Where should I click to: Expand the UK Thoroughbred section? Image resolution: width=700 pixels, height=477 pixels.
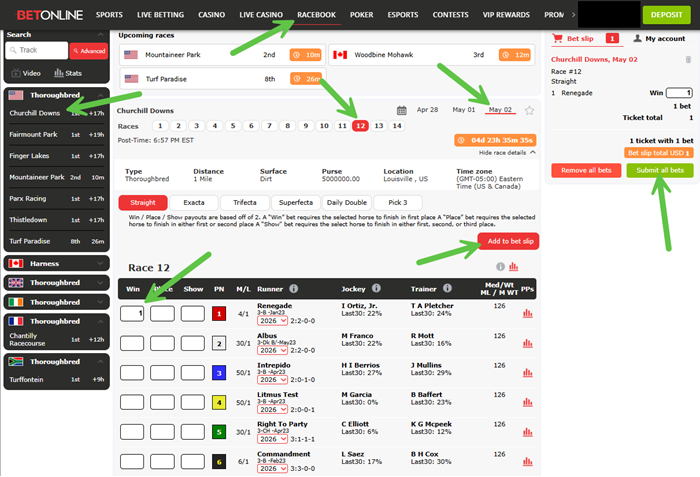coord(56,283)
